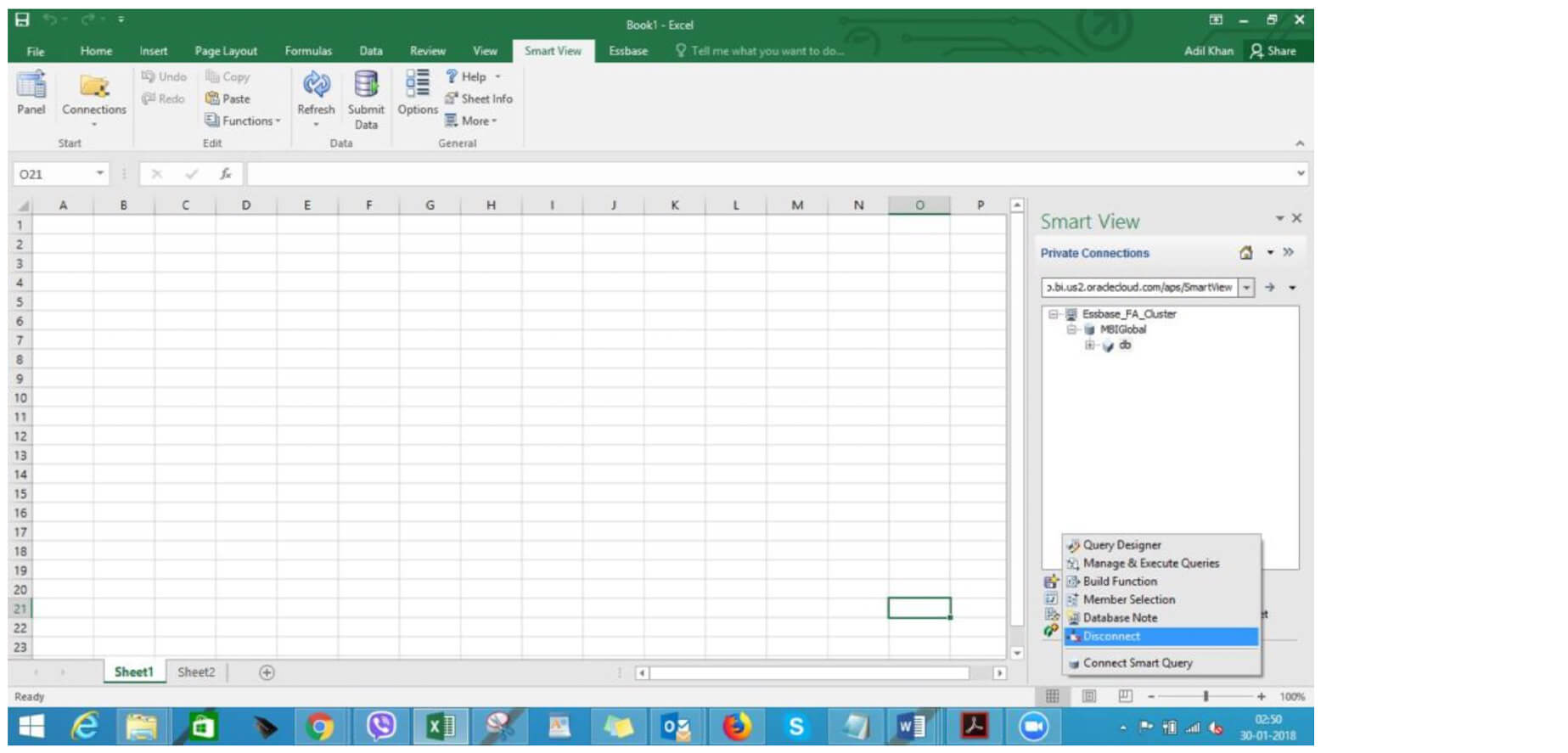Open Zoom from taskbar

1033,727
